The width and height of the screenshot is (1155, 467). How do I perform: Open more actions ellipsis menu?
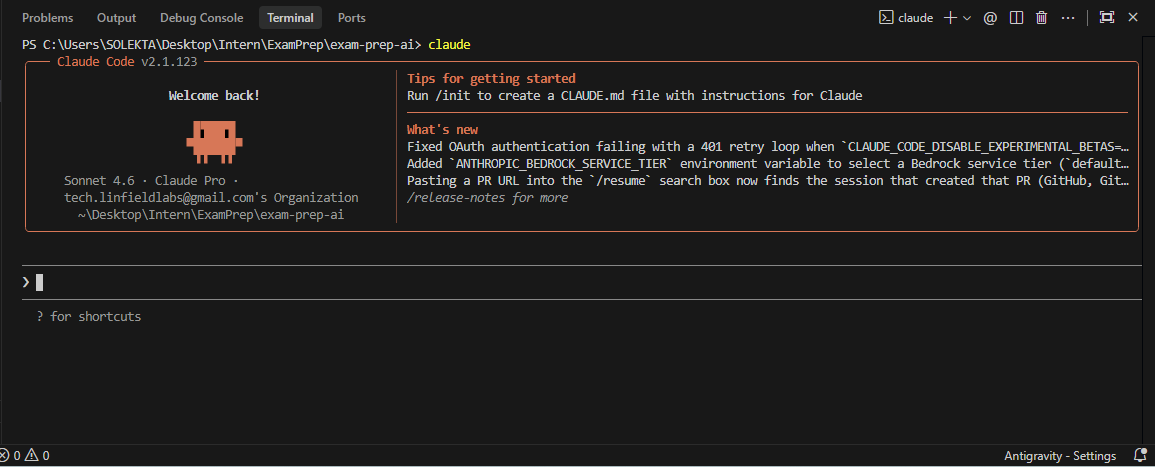click(x=1068, y=18)
